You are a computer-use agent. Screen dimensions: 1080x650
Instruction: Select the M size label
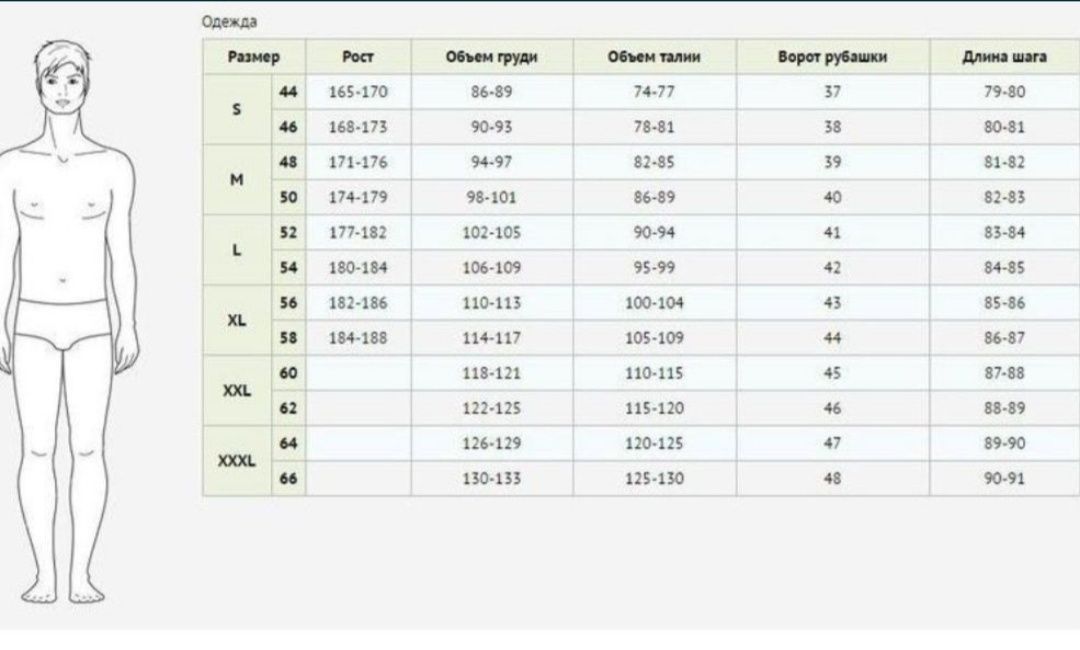click(x=237, y=180)
